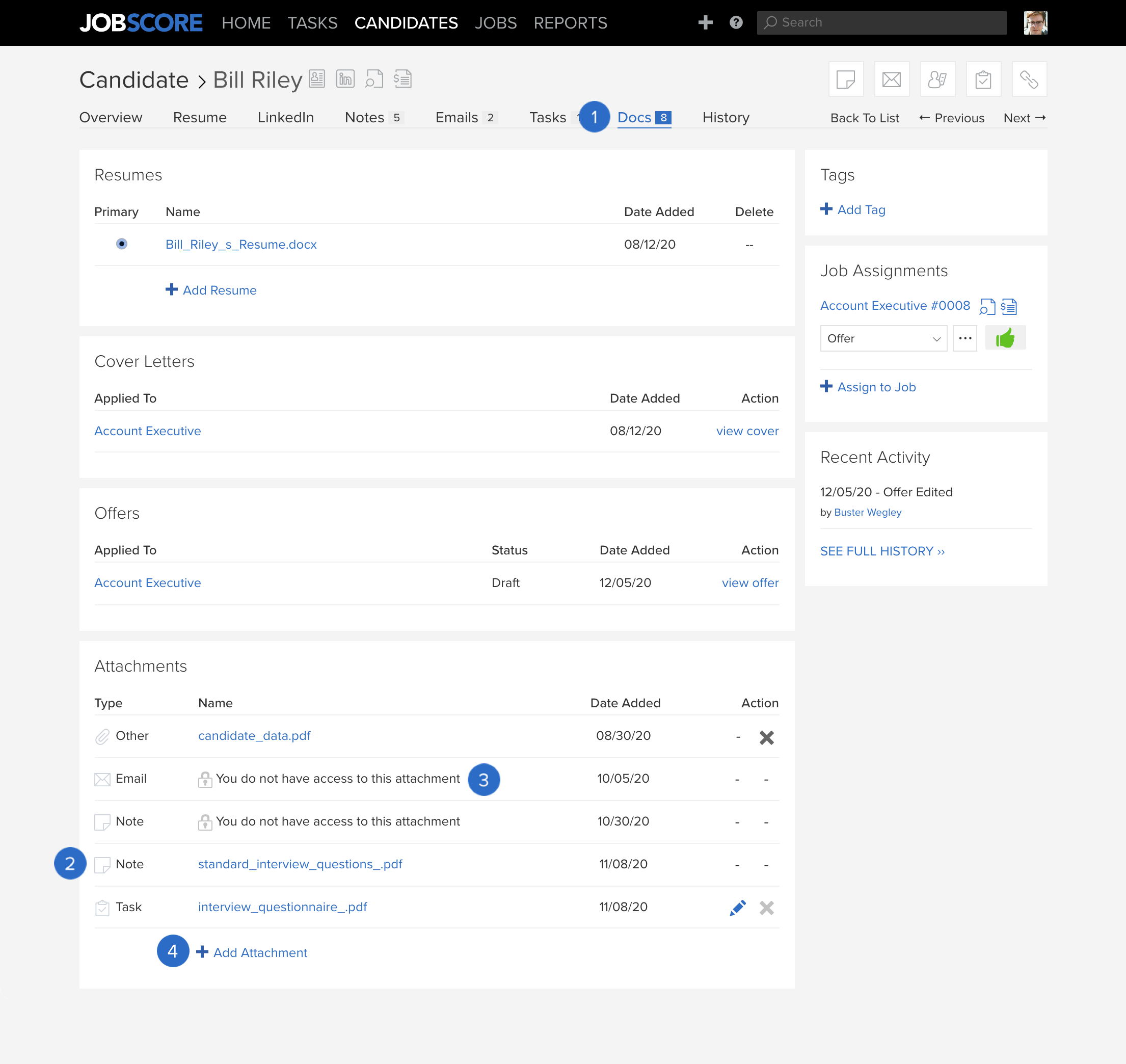The height and width of the screenshot is (1064, 1126).
Task: Click the resume document icon next to name
Action: (318, 80)
